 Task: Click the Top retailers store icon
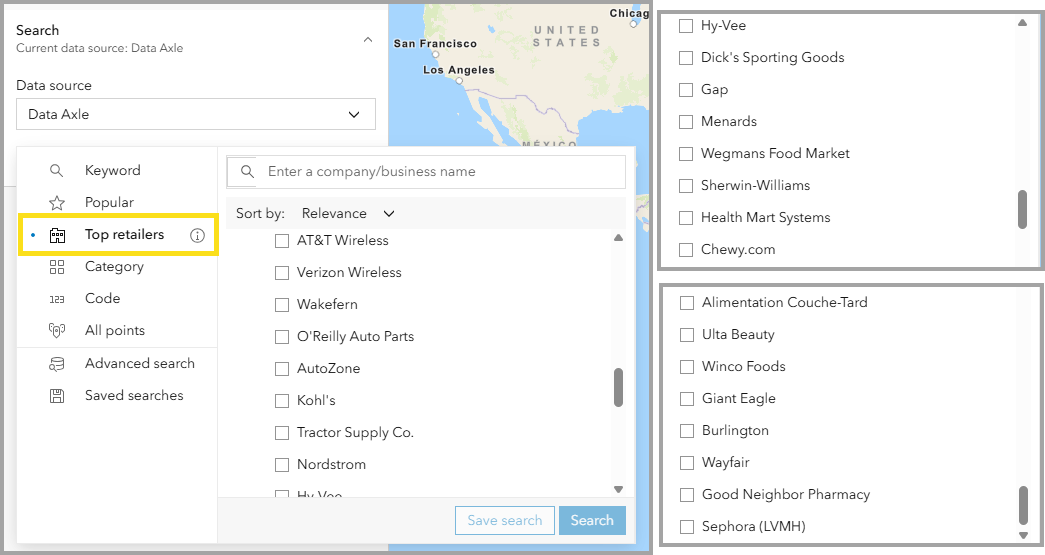click(x=57, y=235)
